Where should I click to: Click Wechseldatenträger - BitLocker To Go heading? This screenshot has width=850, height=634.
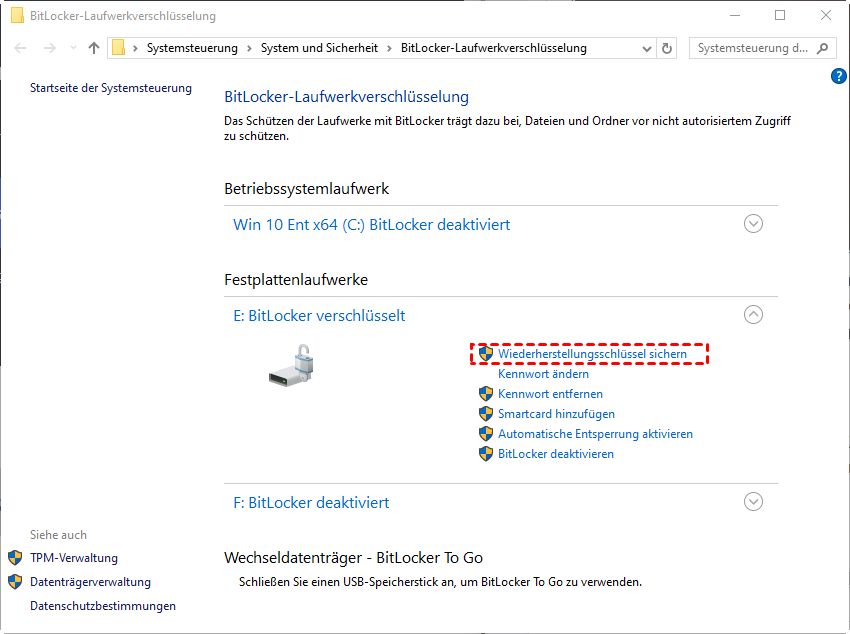pyautogui.click(x=353, y=558)
